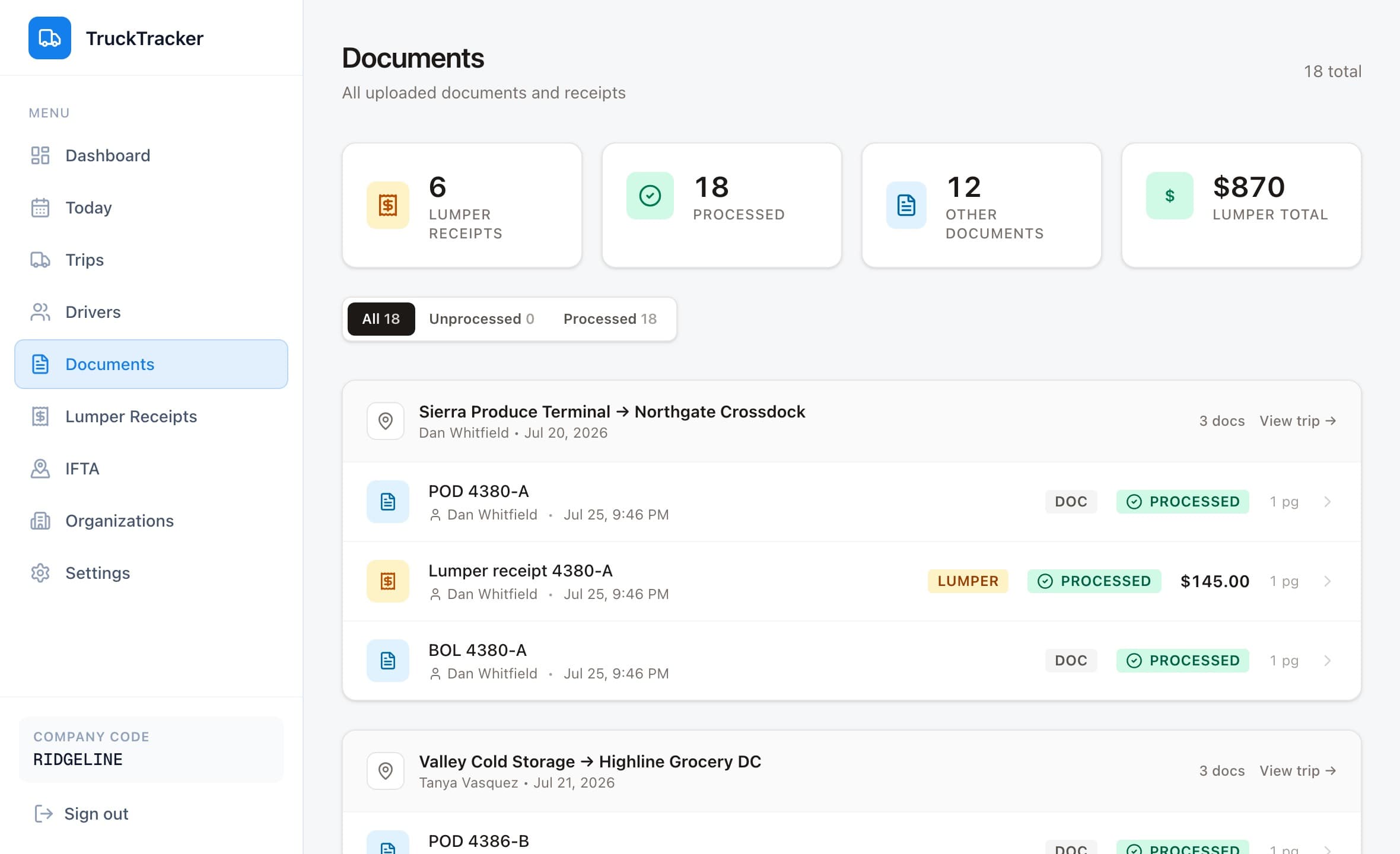1400x854 pixels.
Task: Open the Lumper receipt 4380-A row chevron
Action: pos(1328,581)
